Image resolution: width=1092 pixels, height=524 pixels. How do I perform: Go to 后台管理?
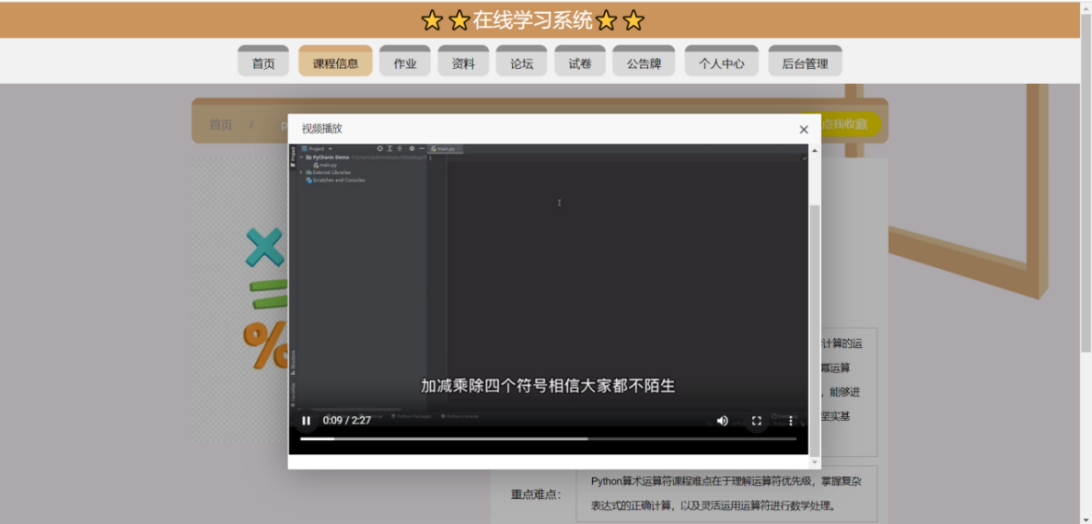805,63
